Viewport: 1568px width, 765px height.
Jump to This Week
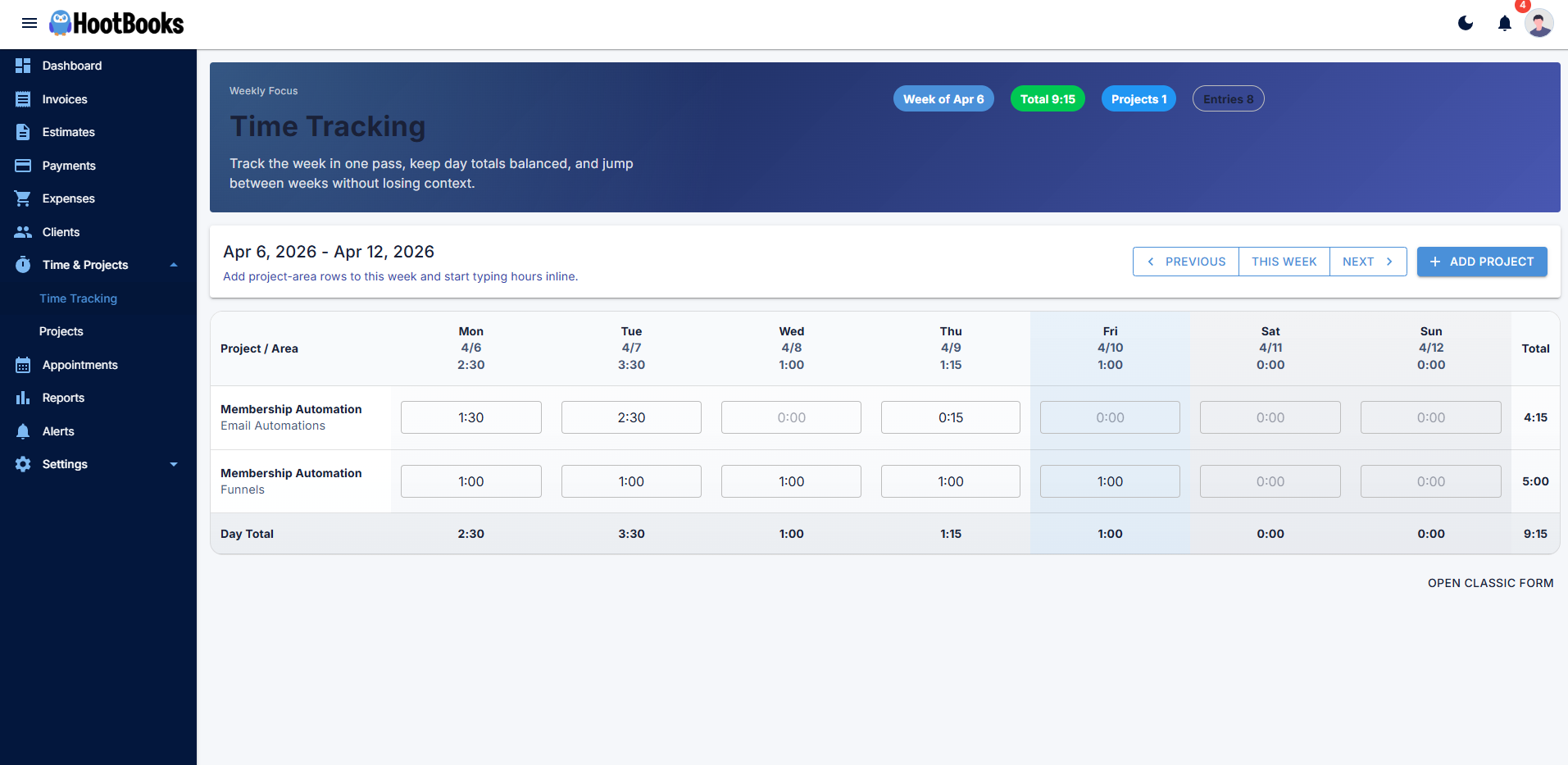[1284, 262]
